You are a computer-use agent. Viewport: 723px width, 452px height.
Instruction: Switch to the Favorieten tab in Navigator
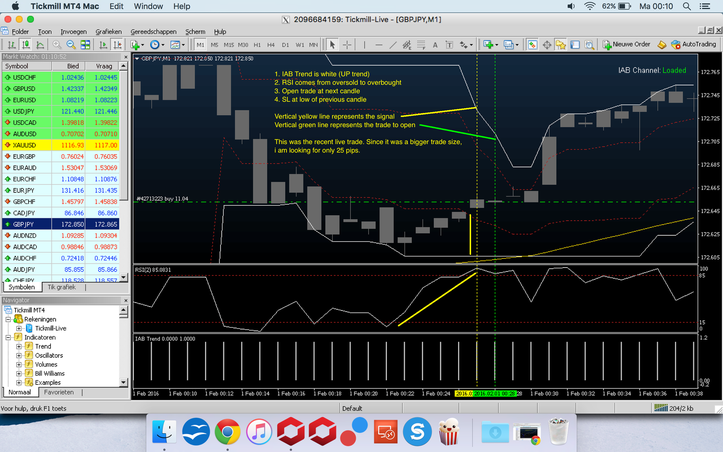(59, 392)
